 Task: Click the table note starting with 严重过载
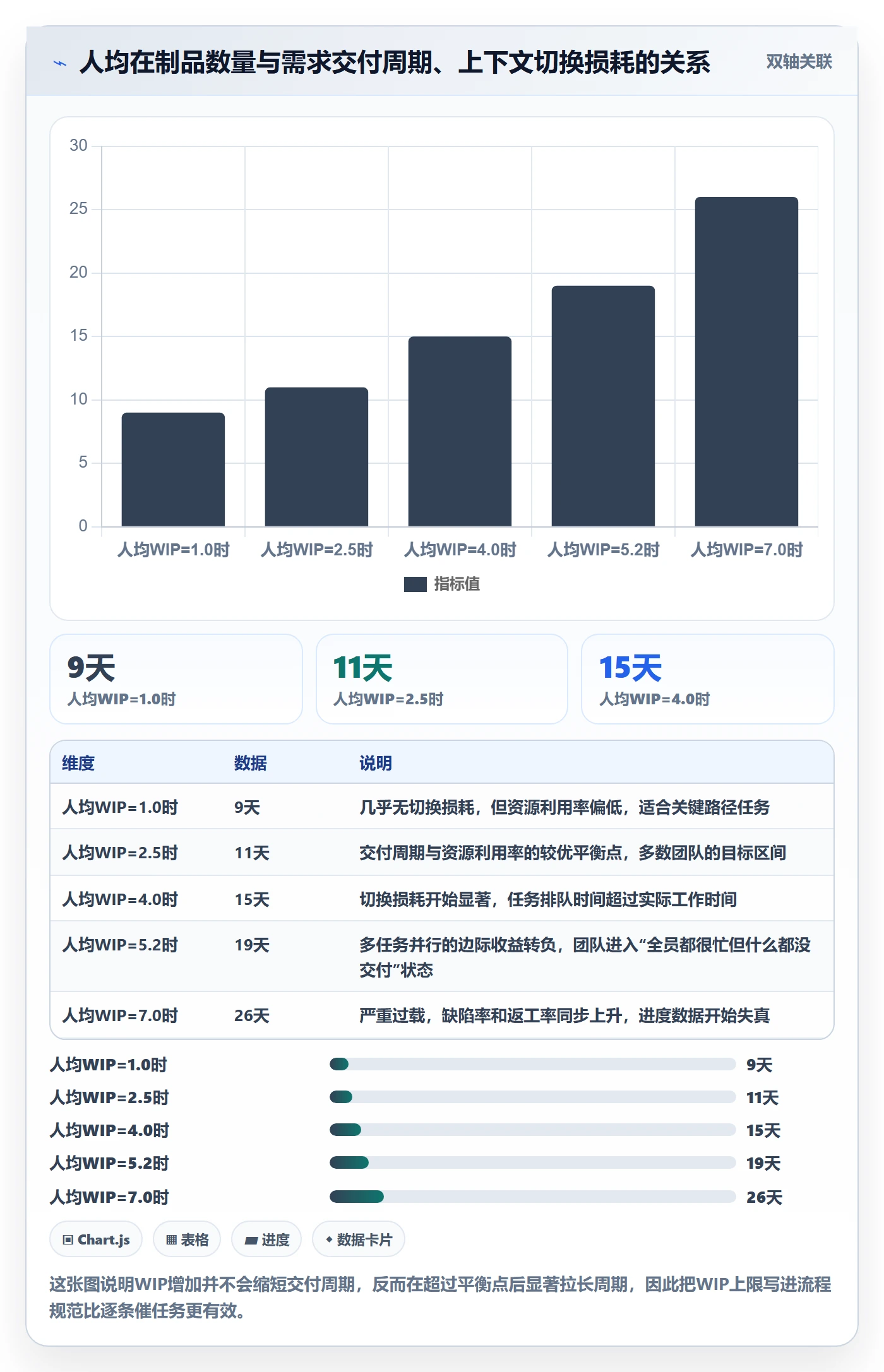pos(564,1016)
